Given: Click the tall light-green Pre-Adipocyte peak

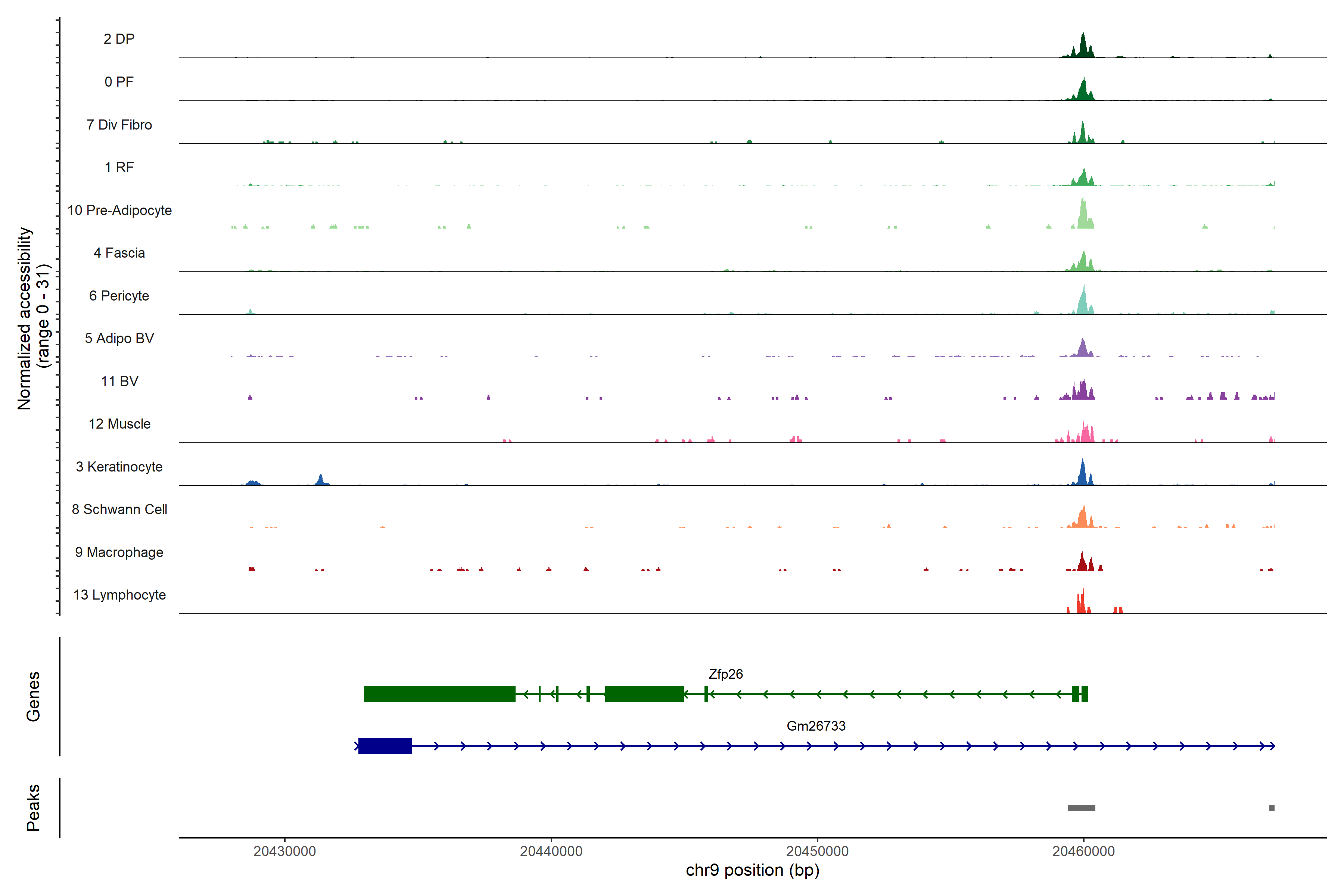Looking at the screenshot, I should [x=1083, y=214].
